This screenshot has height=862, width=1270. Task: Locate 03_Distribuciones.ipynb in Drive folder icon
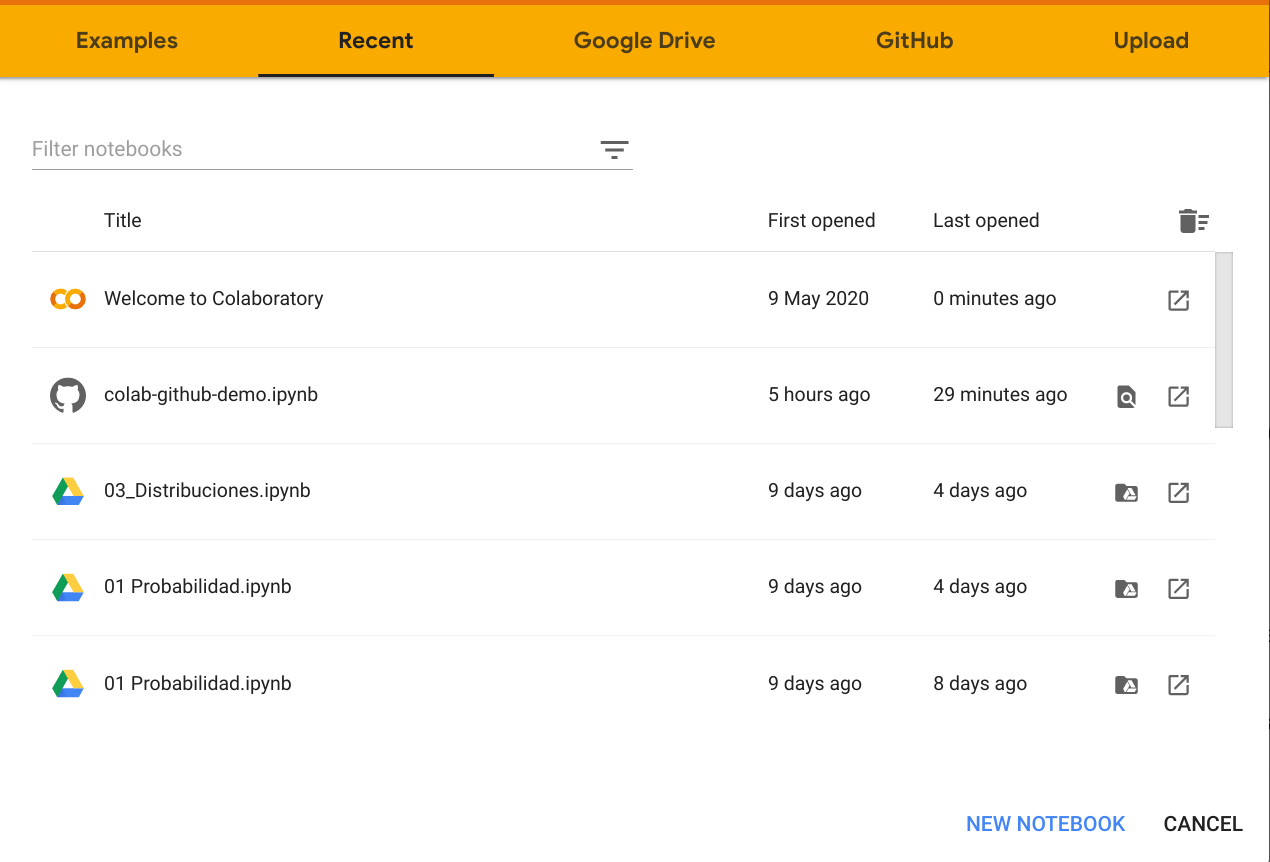point(1126,492)
